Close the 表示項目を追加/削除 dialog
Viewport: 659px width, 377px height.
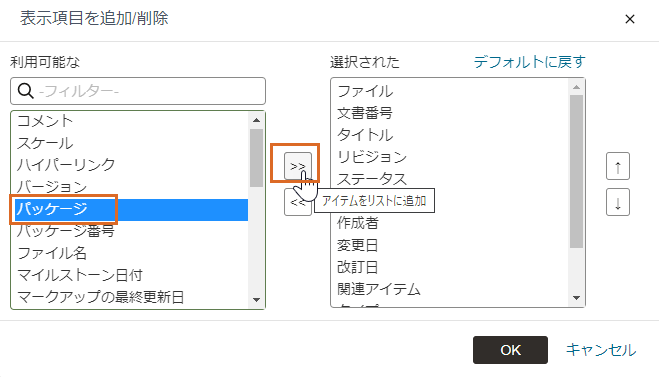tap(629, 19)
